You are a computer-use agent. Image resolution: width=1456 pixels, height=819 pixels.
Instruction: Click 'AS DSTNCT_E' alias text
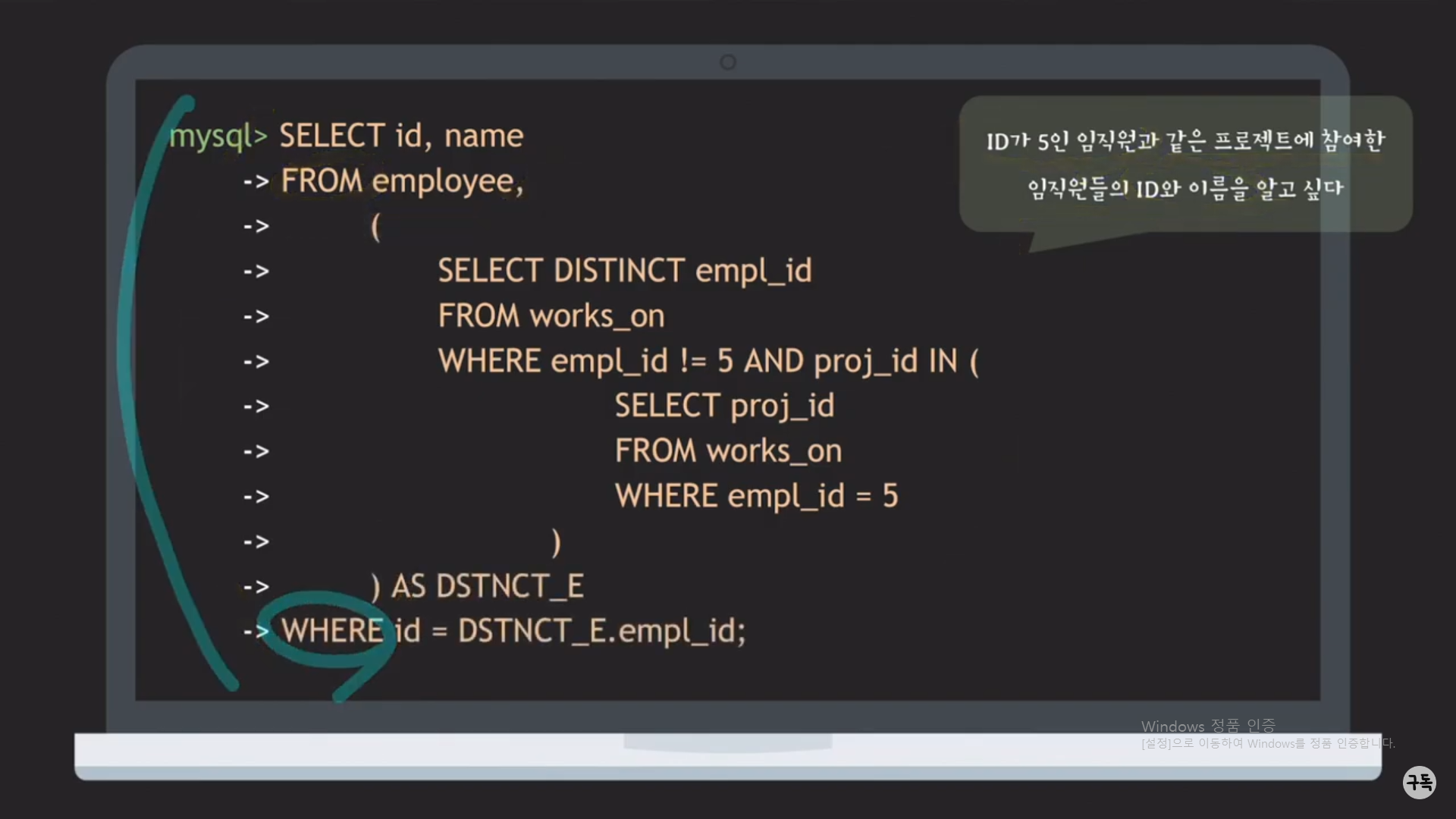pos(488,586)
